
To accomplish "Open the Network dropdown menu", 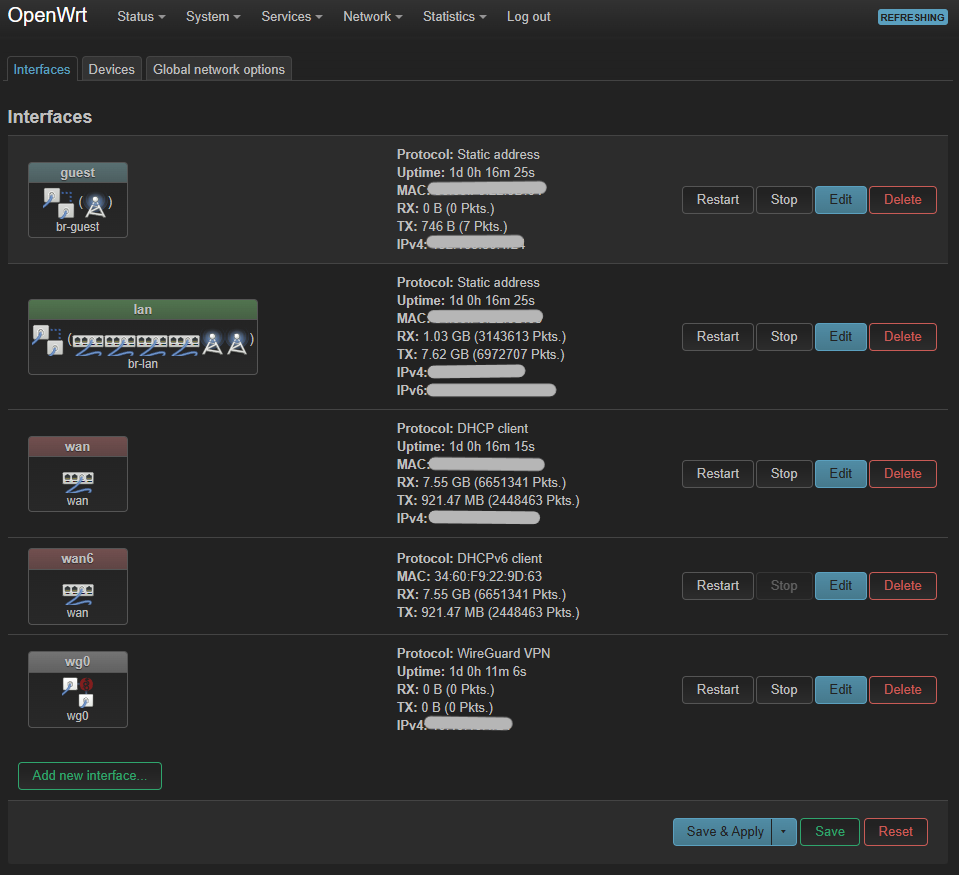I will [372, 16].
